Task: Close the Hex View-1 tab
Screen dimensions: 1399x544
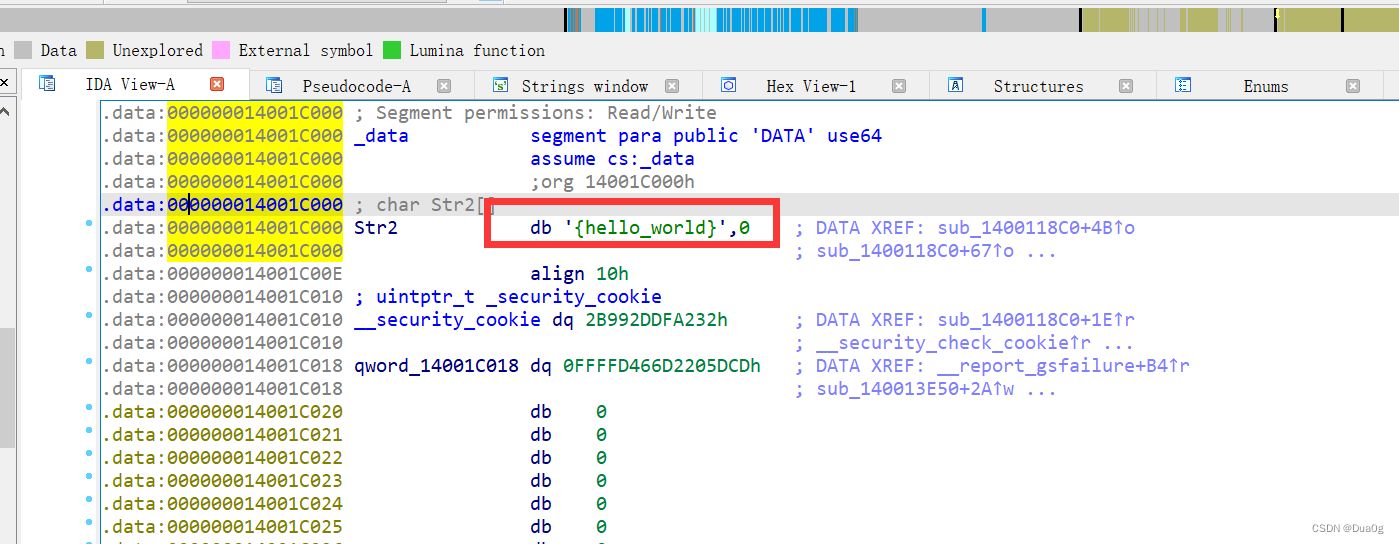Action: (899, 86)
